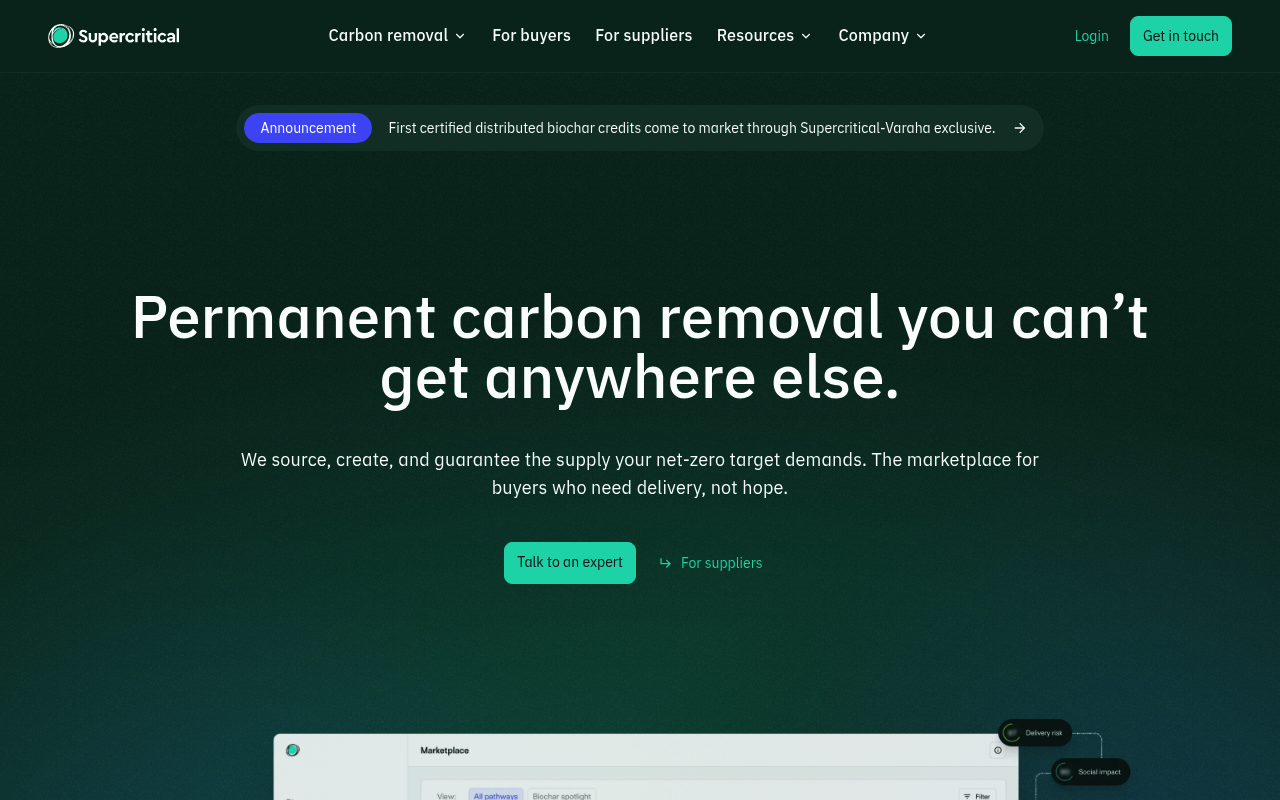
Task: Click the Supercritical logo icon
Action: tap(61, 36)
